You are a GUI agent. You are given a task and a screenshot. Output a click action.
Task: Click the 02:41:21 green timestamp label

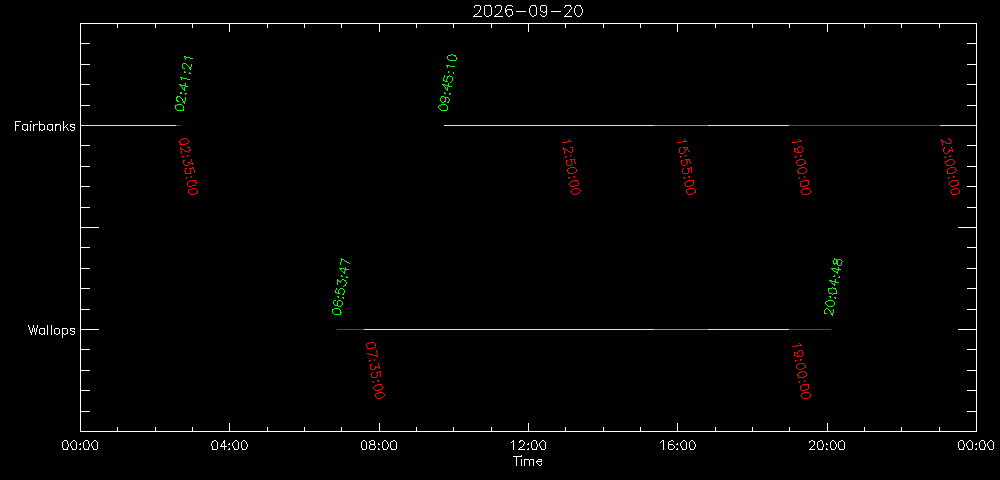(x=184, y=84)
